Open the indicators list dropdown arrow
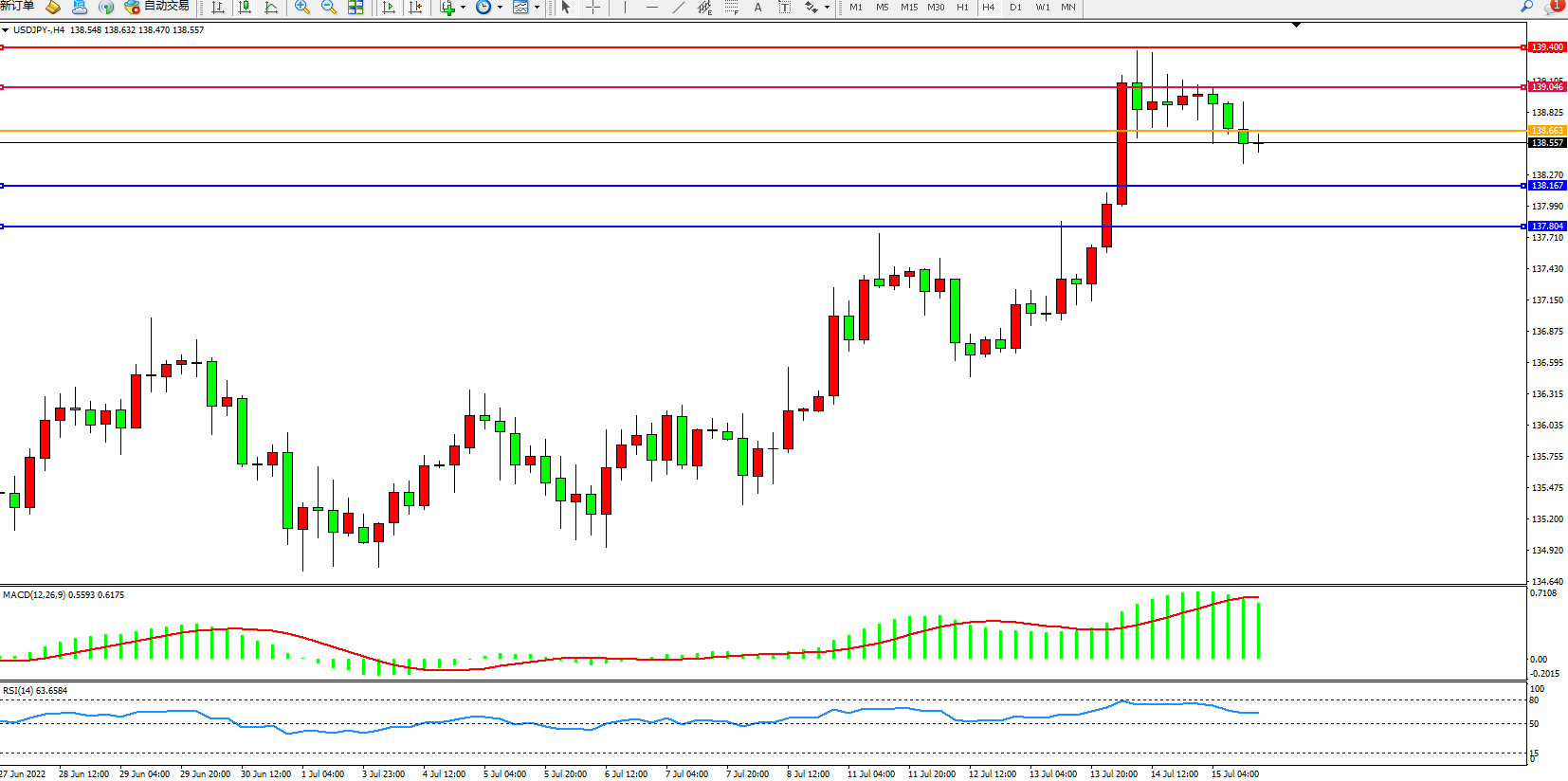The width and height of the screenshot is (1568, 781). click(463, 8)
